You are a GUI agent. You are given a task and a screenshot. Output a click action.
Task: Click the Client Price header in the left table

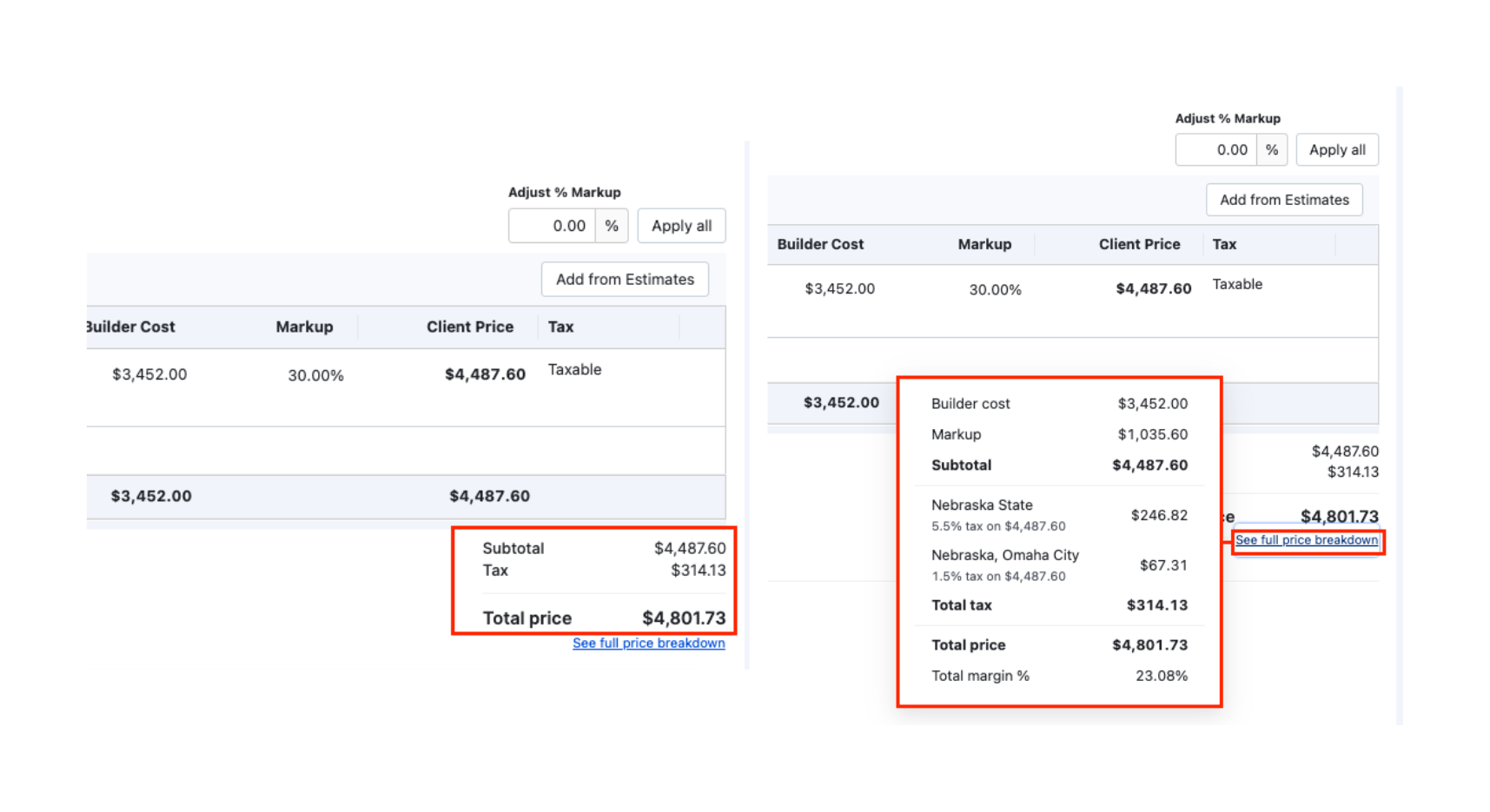click(x=469, y=327)
